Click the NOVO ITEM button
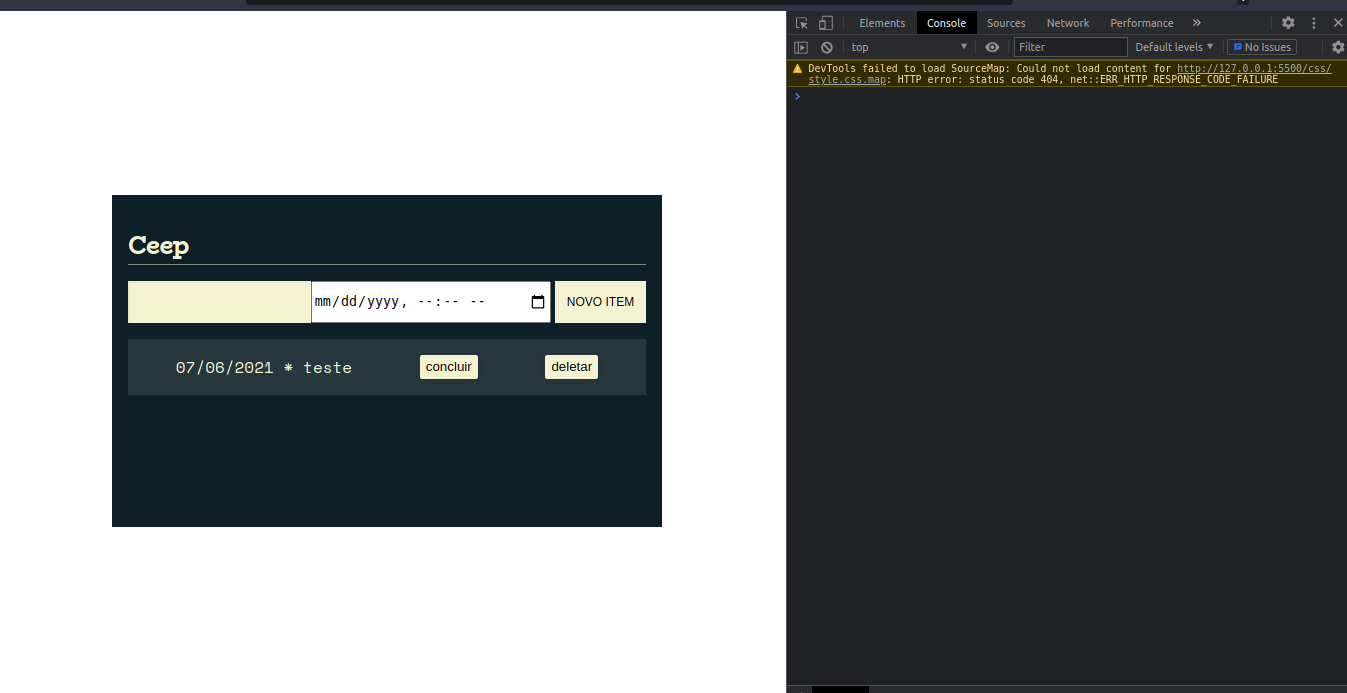The width and height of the screenshot is (1347, 693). coord(600,302)
